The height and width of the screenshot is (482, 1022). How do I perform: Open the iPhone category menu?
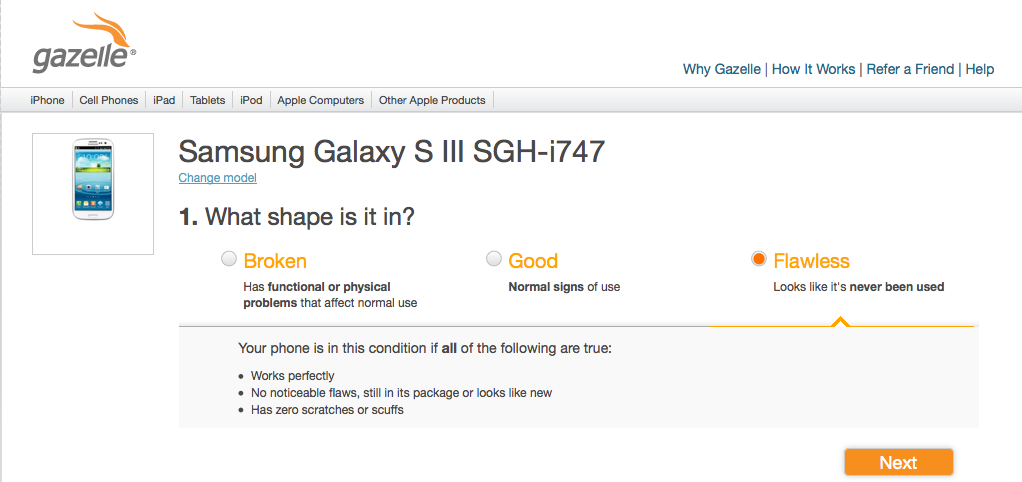(x=48, y=100)
